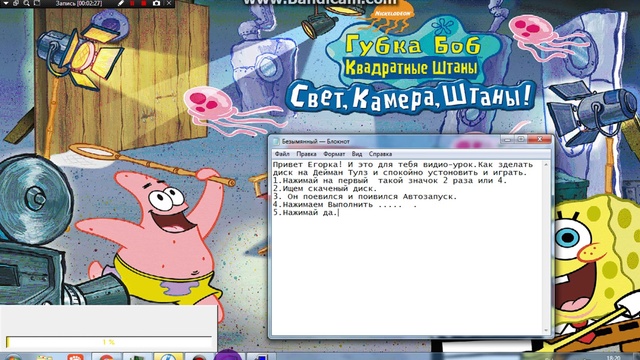The width and height of the screenshot is (640, 360).
Task: Click the Bandicam fullscreen rectangle icon
Action: (37, 3)
